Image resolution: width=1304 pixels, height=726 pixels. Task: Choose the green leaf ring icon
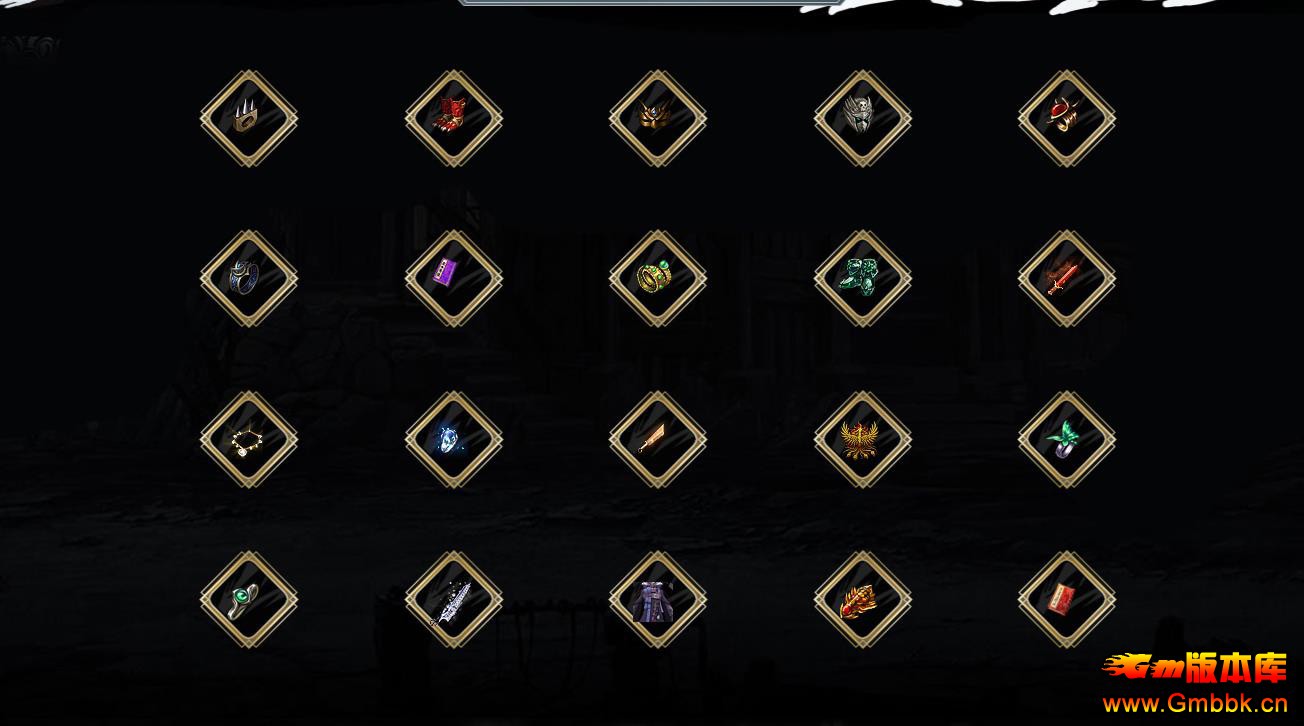[1067, 439]
